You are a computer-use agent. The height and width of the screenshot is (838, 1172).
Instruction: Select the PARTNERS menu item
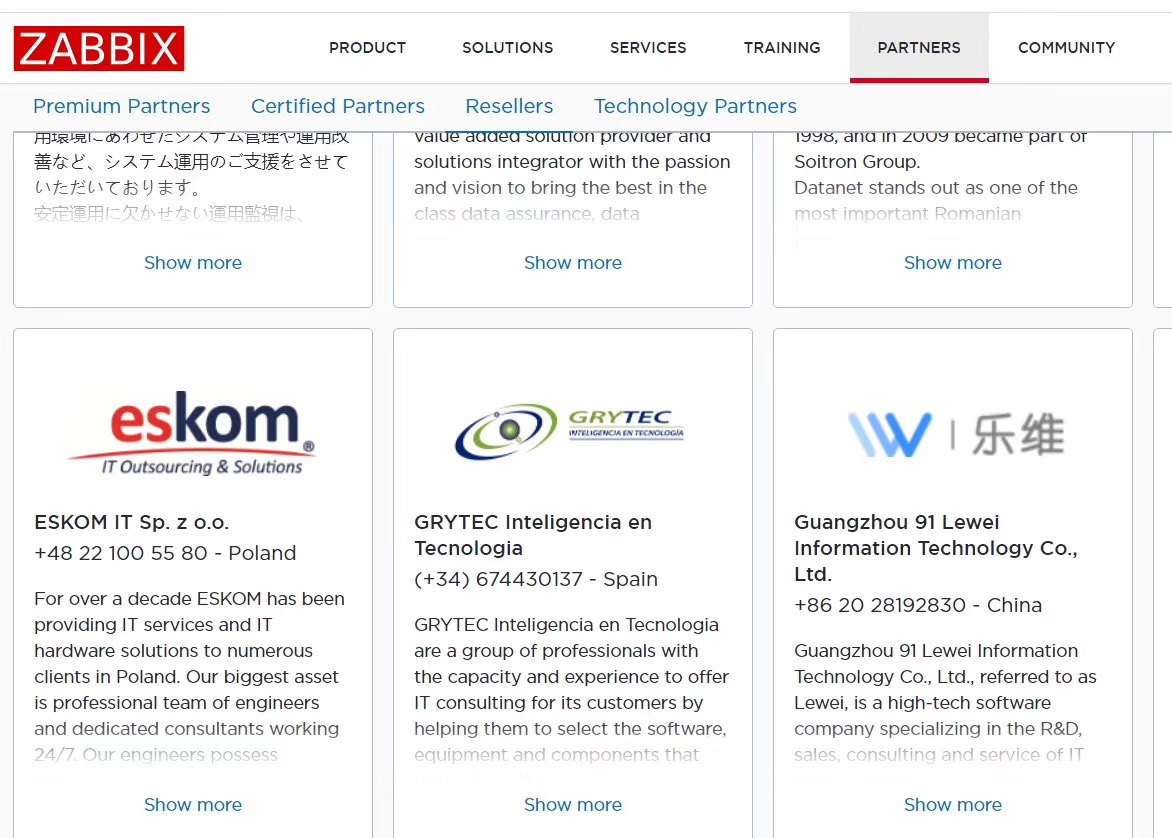[x=919, y=48]
